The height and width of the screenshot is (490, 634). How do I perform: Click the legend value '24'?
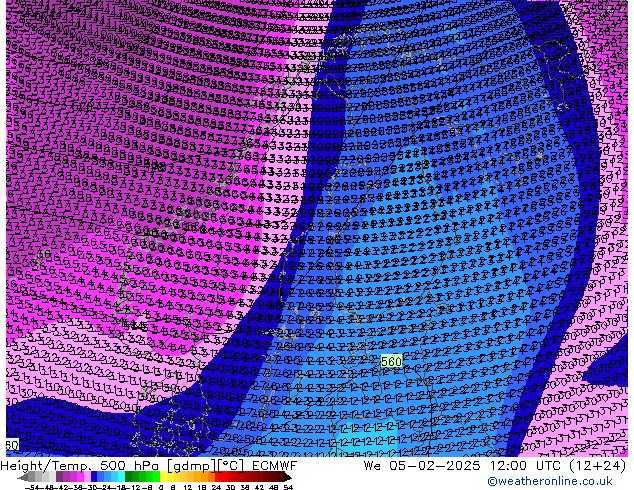216,488
